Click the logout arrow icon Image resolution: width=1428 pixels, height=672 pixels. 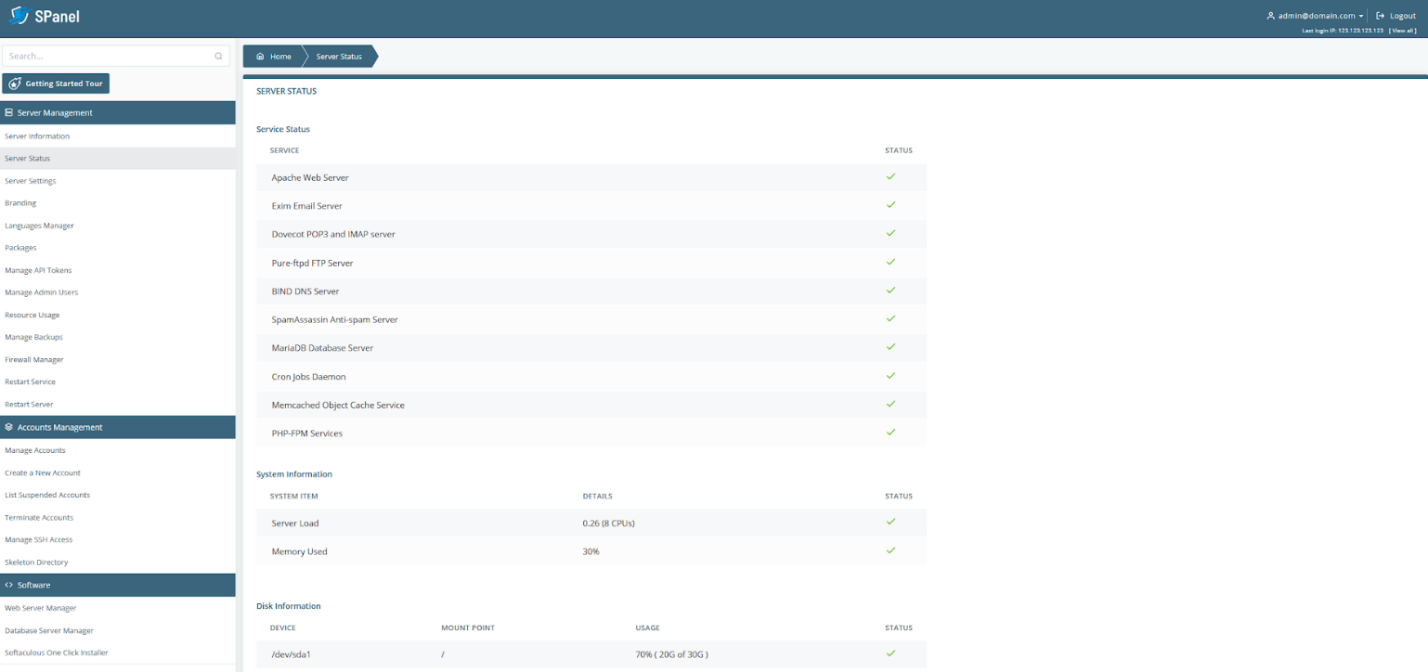tap(1378, 15)
